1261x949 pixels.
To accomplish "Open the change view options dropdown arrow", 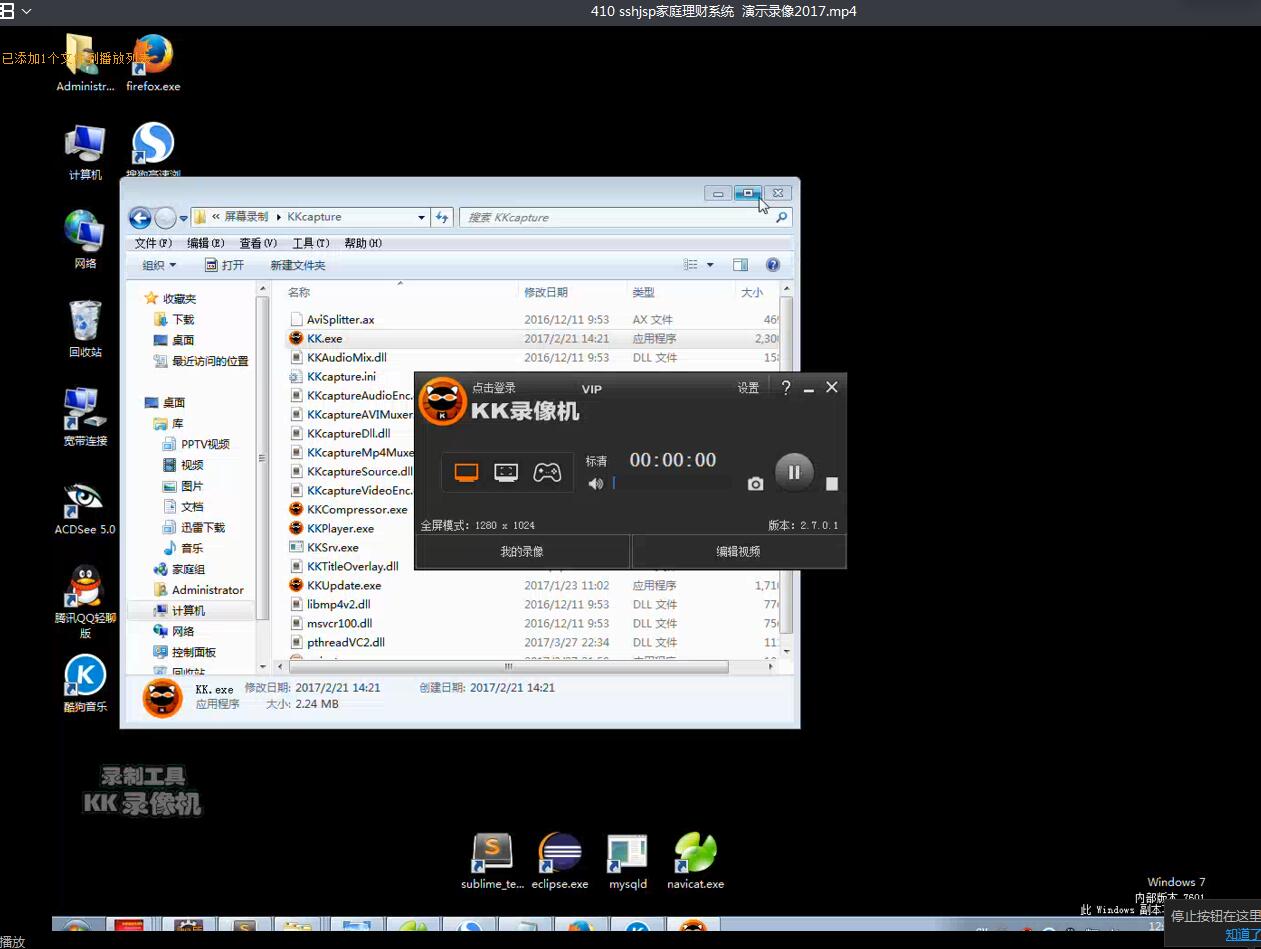I will tap(710, 265).
